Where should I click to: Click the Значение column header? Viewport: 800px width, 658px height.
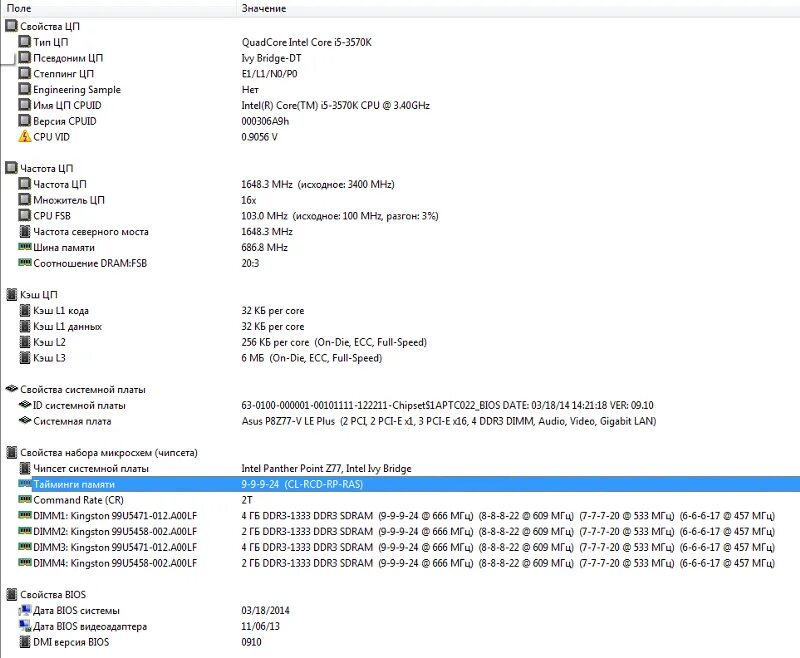pyautogui.click(x=518, y=8)
